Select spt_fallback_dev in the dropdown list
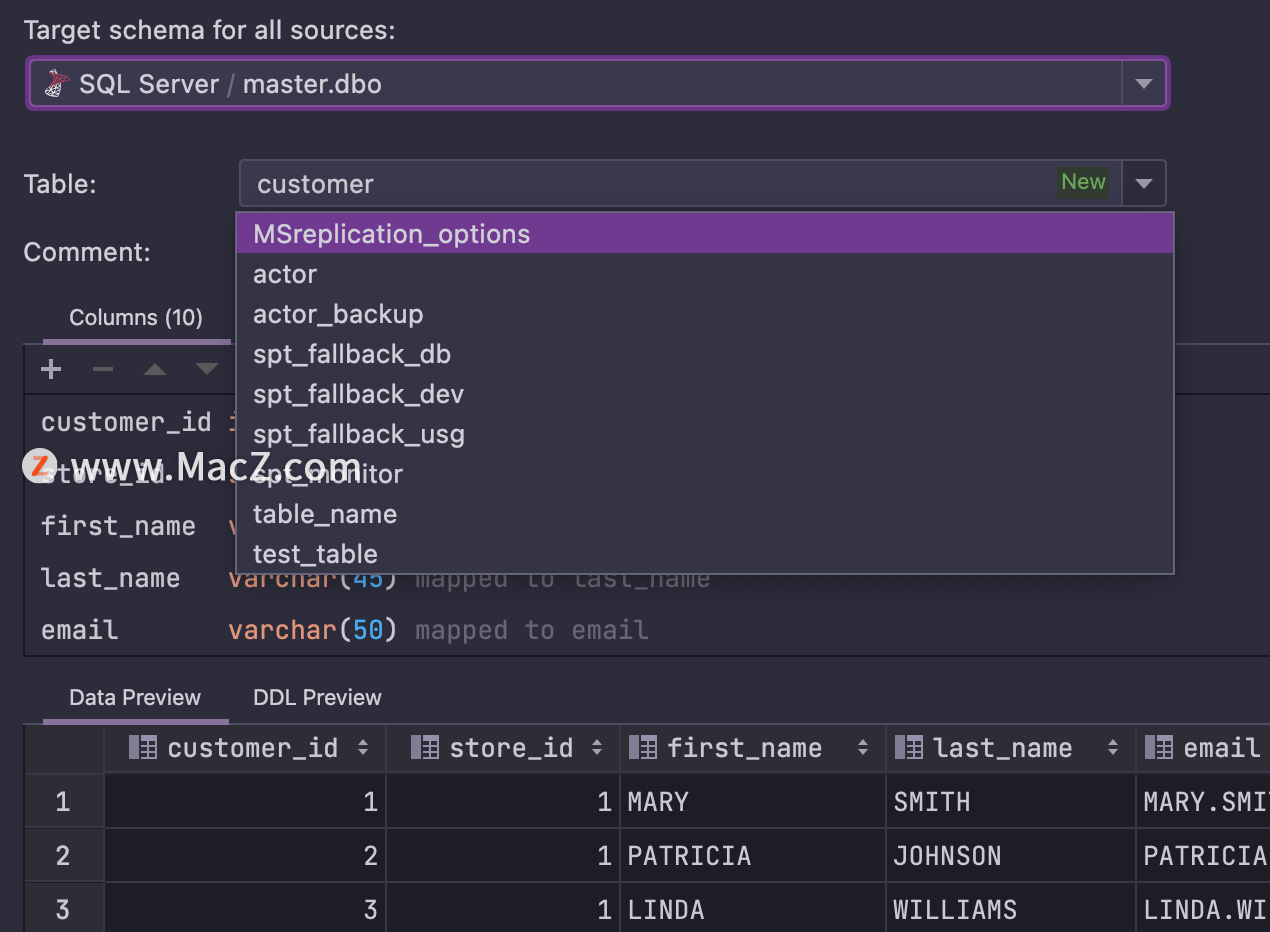The image size is (1270, 932). pos(704,394)
